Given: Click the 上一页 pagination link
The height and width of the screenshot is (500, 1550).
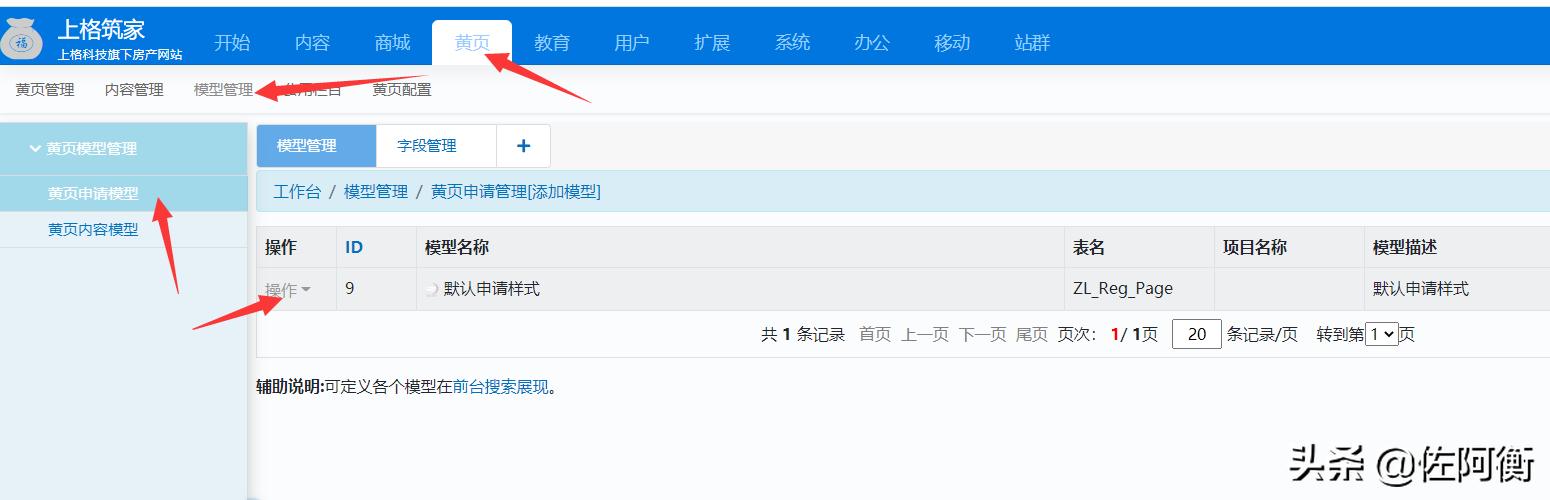Looking at the screenshot, I should click(925, 334).
